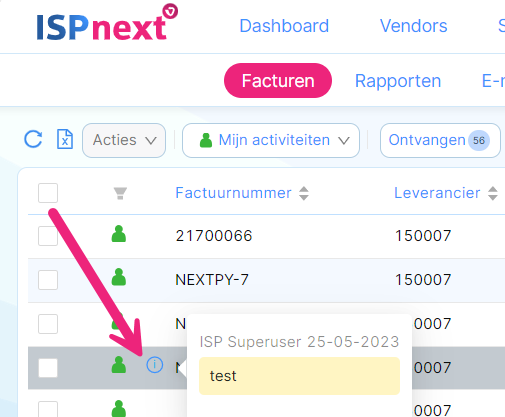
Task: Click the filter funnel icon in table header
Action: pos(120,193)
